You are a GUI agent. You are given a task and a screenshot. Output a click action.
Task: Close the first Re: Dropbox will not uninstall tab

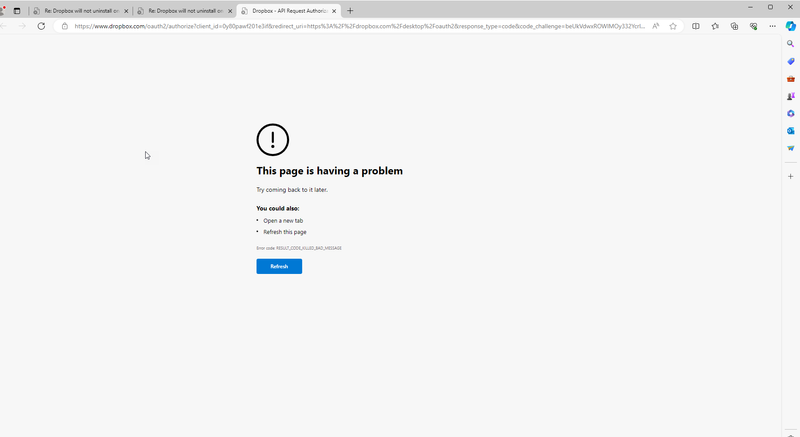click(x=126, y=11)
